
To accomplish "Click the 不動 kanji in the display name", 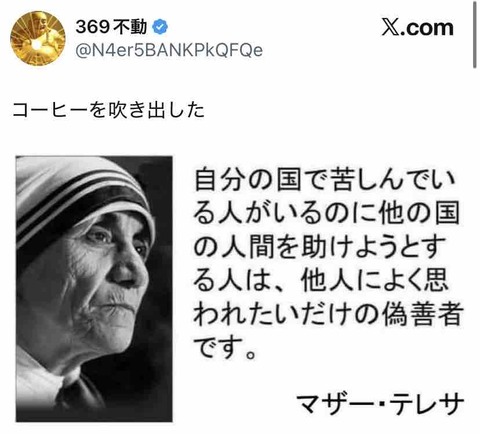I will [130, 27].
